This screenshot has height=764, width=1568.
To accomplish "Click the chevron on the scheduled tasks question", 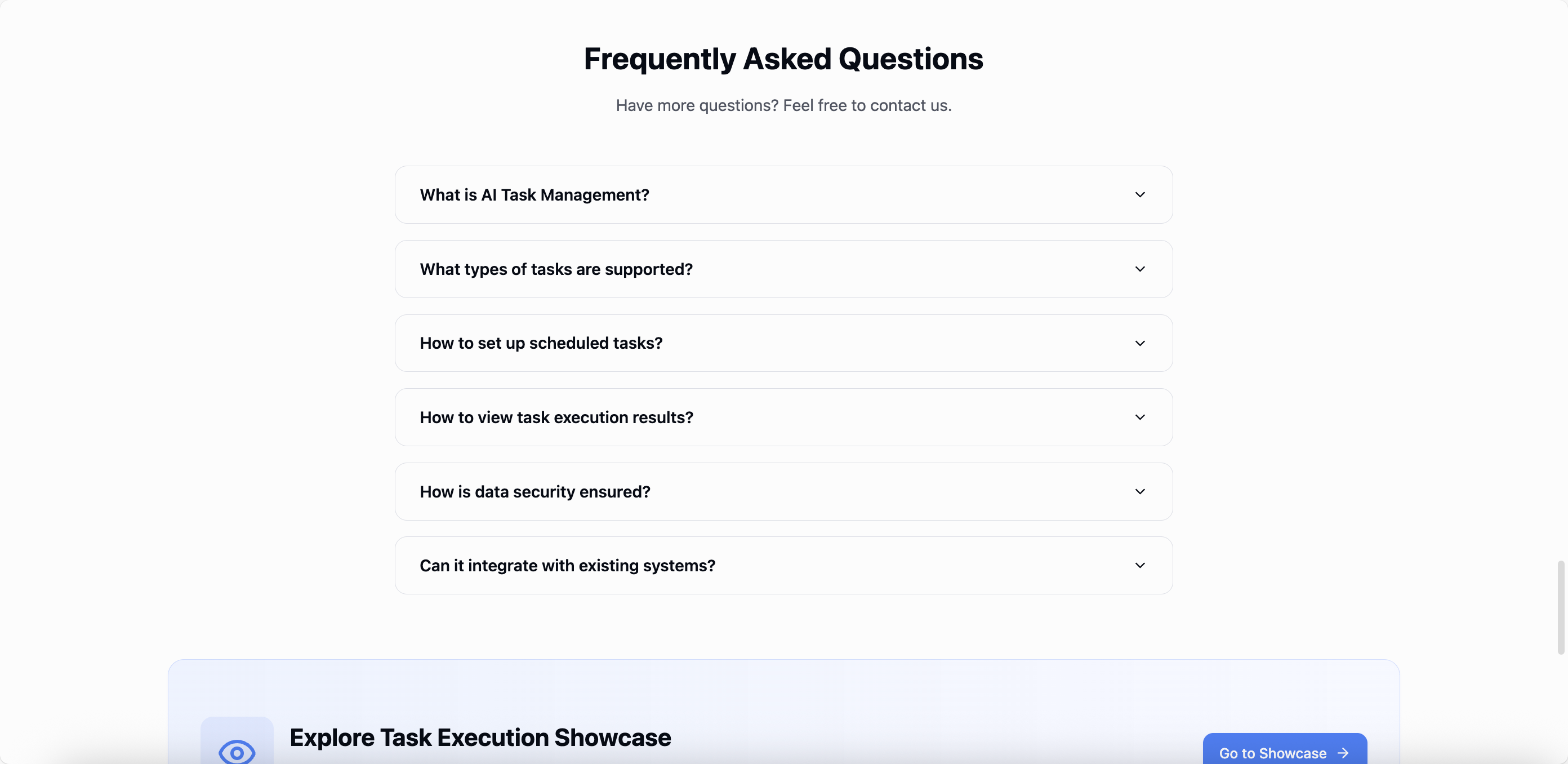I will pos(1139,343).
